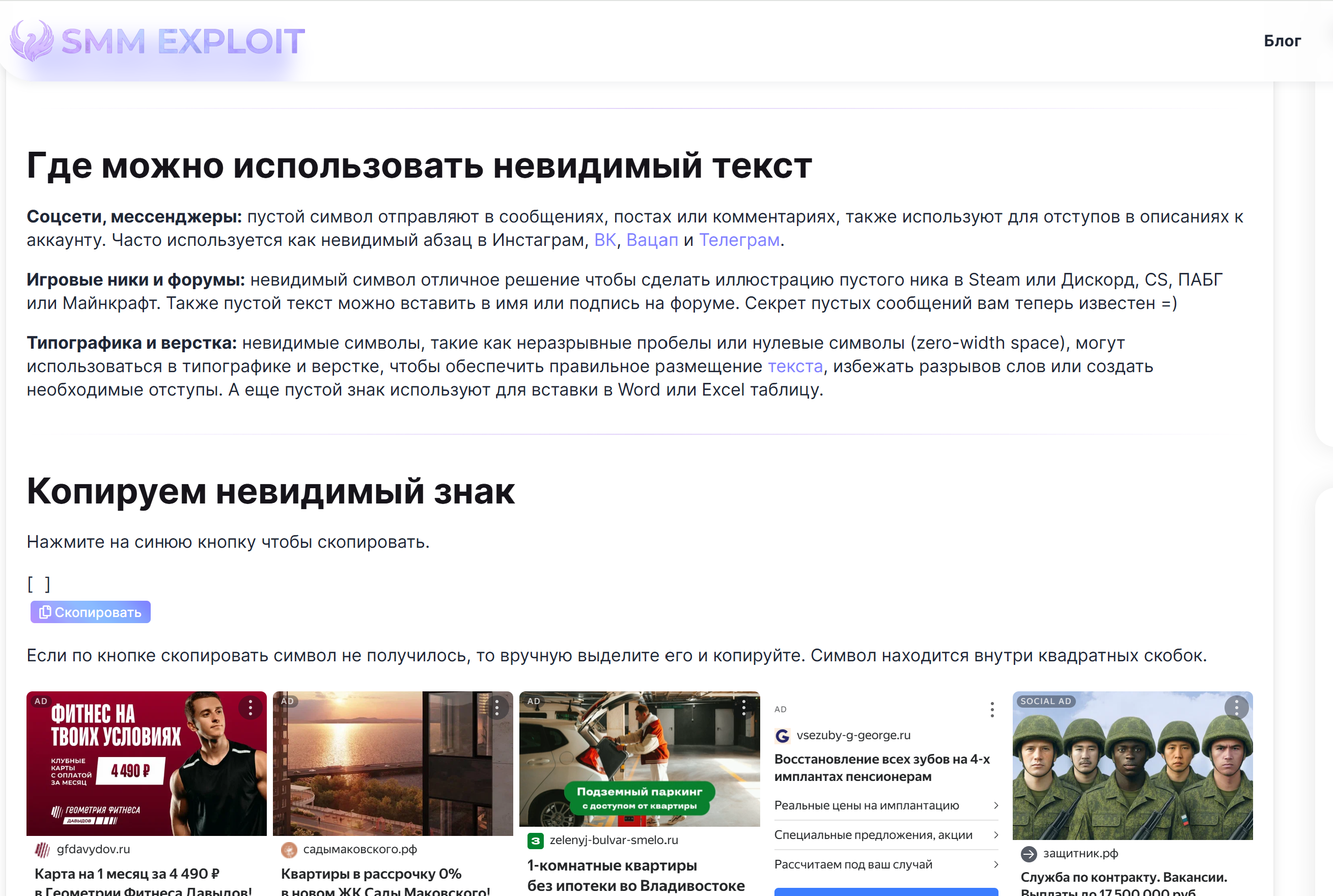Open the vsezuby dental ad options menu

point(992,710)
